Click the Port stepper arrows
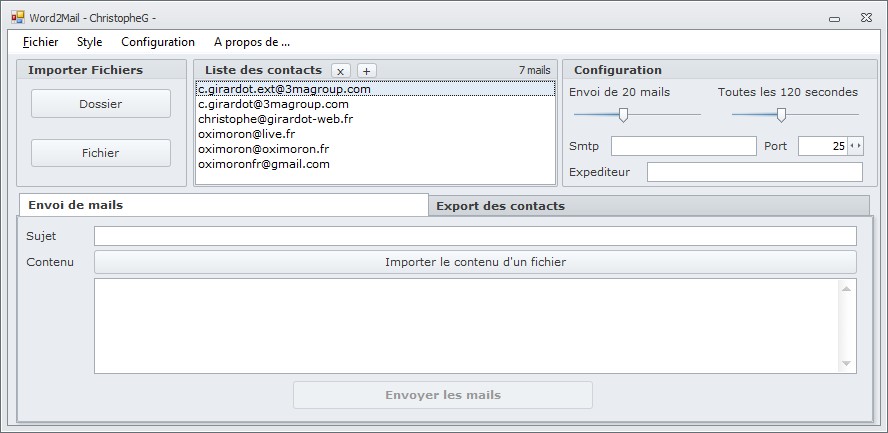This screenshot has width=888, height=433. pos(855,146)
